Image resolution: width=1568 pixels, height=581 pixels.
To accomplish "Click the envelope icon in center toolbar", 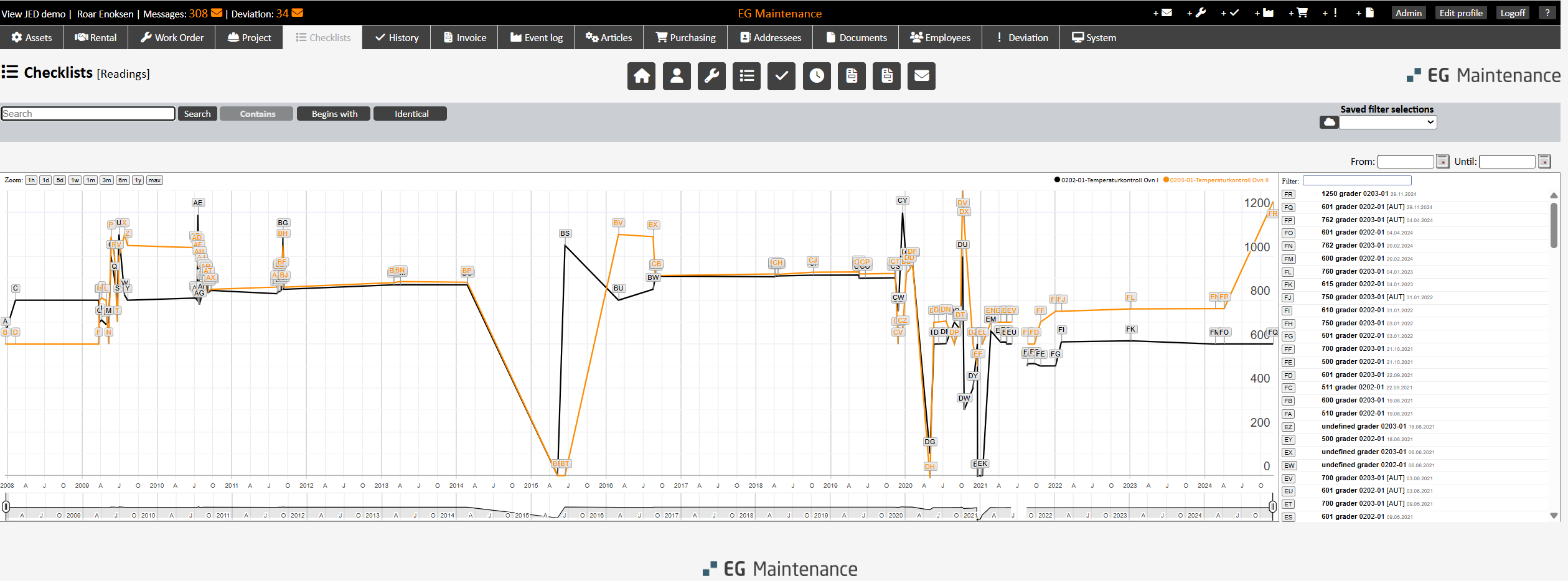I will (921, 76).
